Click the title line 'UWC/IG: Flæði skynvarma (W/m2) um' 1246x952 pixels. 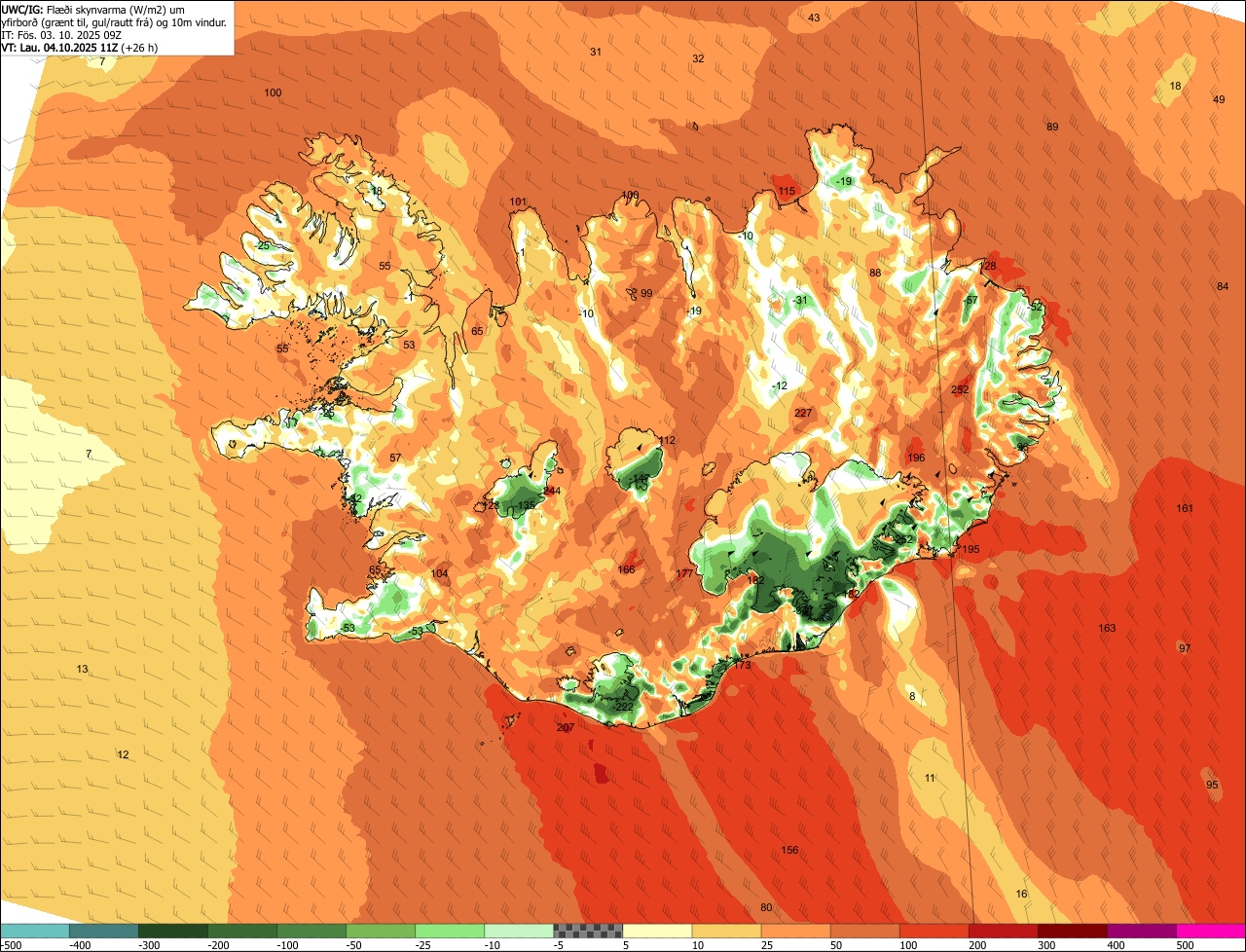pyautogui.click(x=94, y=9)
